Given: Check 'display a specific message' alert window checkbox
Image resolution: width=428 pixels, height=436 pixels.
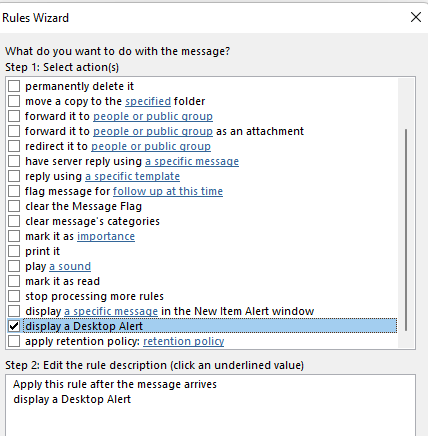Looking at the screenshot, I should pyautogui.click(x=14, y=311).
